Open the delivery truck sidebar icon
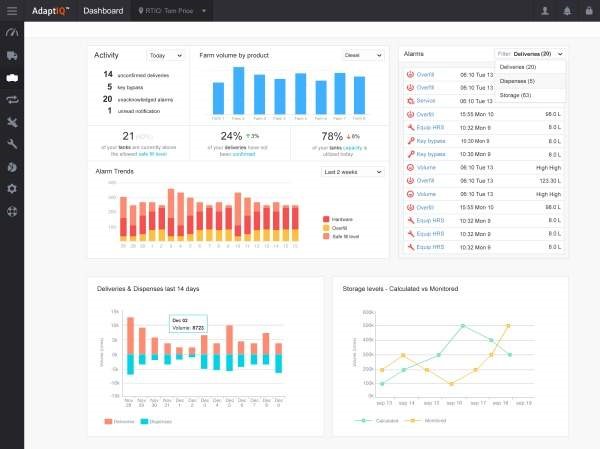The height and width of the screenshot is (449, 600). point(12,56)
